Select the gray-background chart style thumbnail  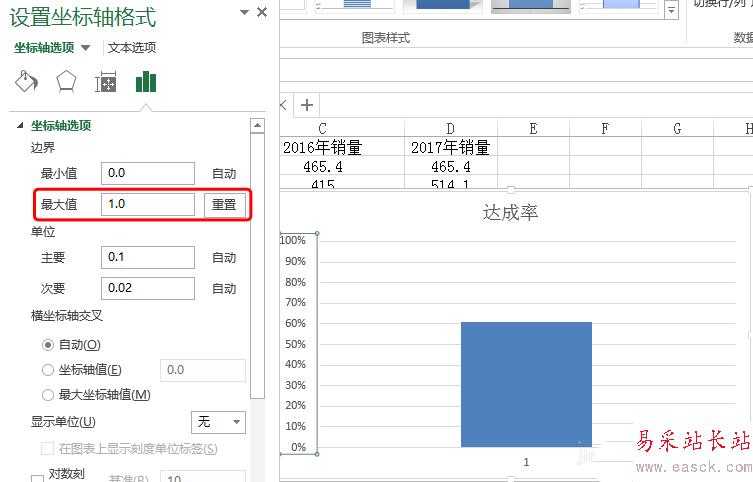(x=531, y=6)
